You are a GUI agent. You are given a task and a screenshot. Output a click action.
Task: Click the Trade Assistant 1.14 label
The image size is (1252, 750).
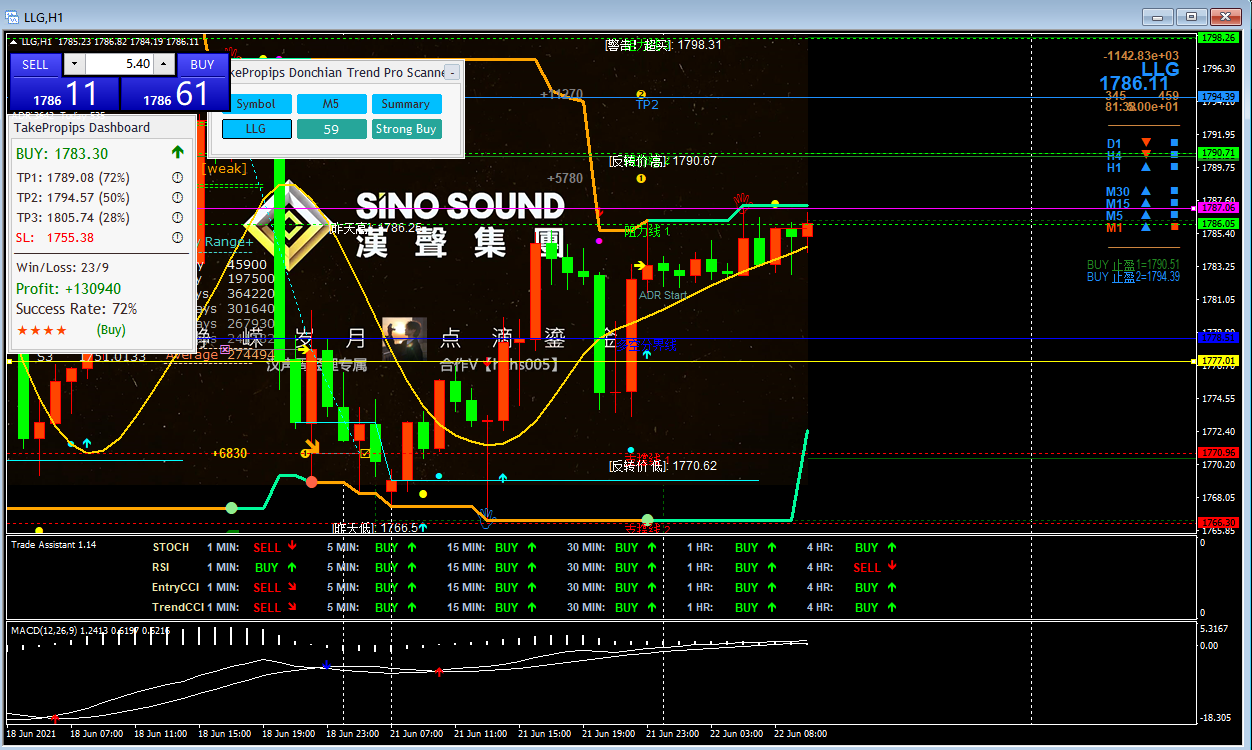click(53, 544)
